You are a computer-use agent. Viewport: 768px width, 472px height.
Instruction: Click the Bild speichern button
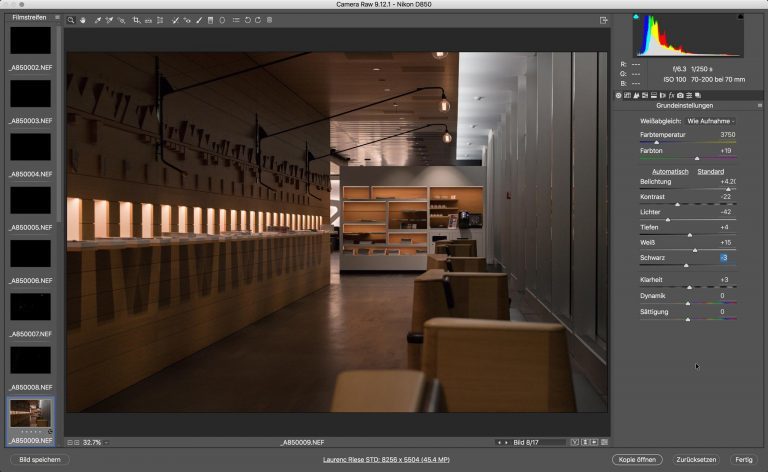coord(40,460)
